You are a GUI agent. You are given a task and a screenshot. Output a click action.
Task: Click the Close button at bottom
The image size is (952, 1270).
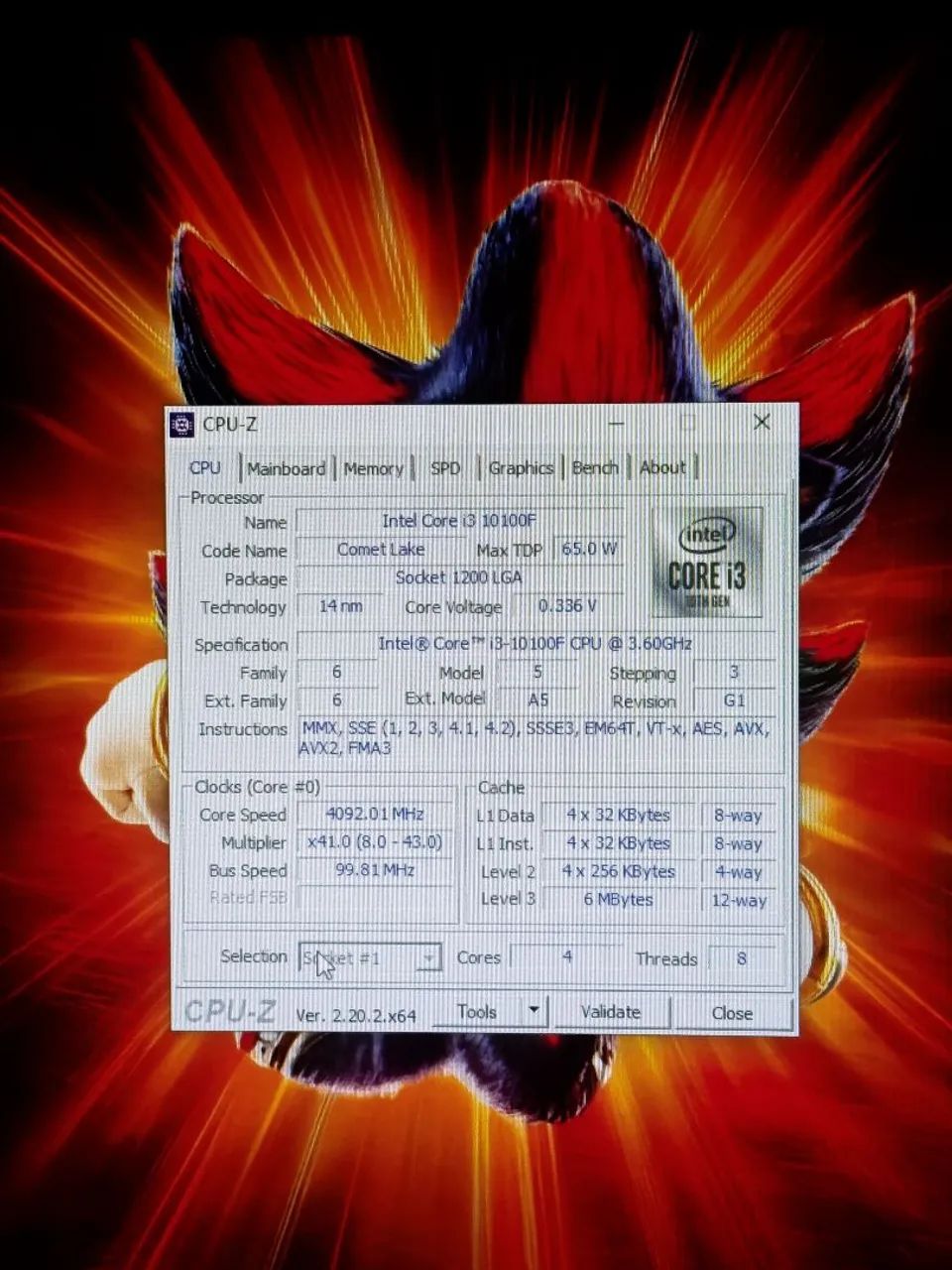click(x=733, y=1013)
